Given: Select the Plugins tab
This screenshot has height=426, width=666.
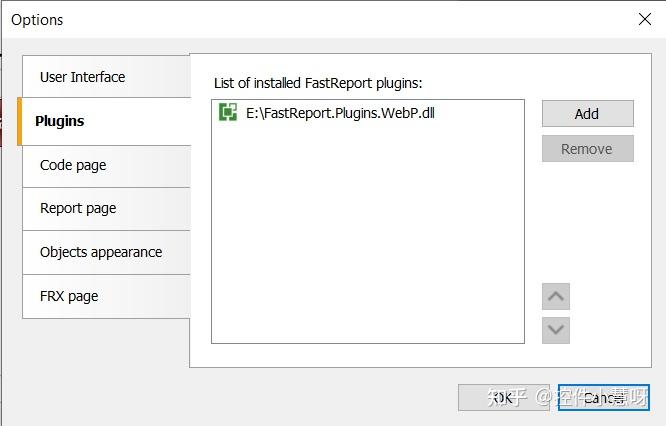Looking at the screenshot, I should (x=60, y=121).
